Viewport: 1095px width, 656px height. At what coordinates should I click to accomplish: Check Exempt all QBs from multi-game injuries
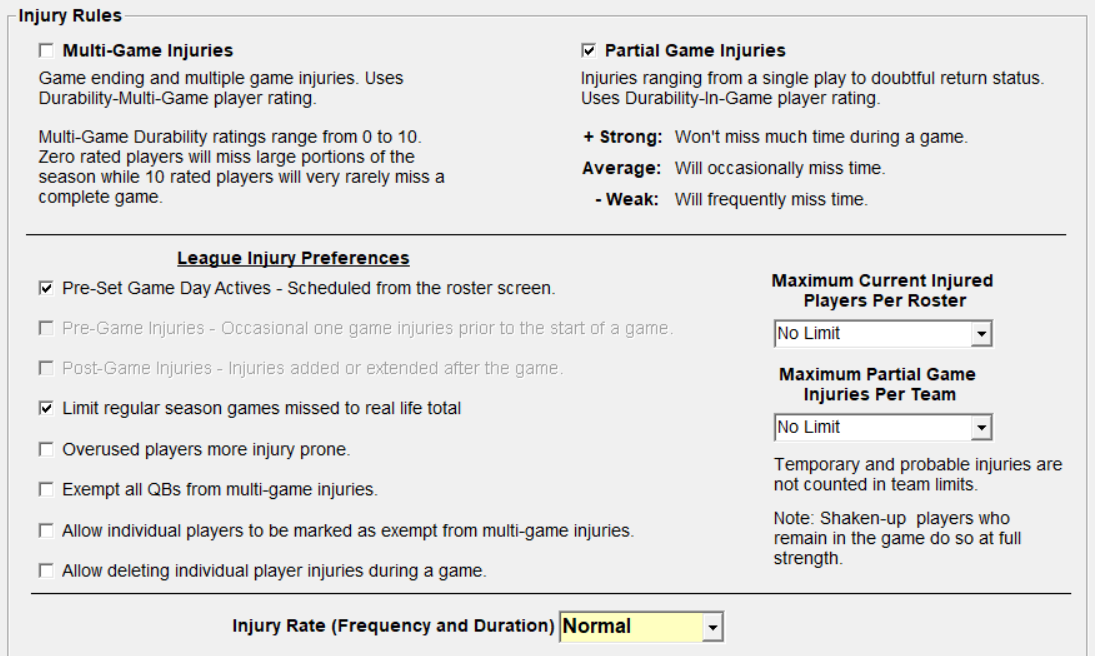pyautogui.click(x=46, y=490)
